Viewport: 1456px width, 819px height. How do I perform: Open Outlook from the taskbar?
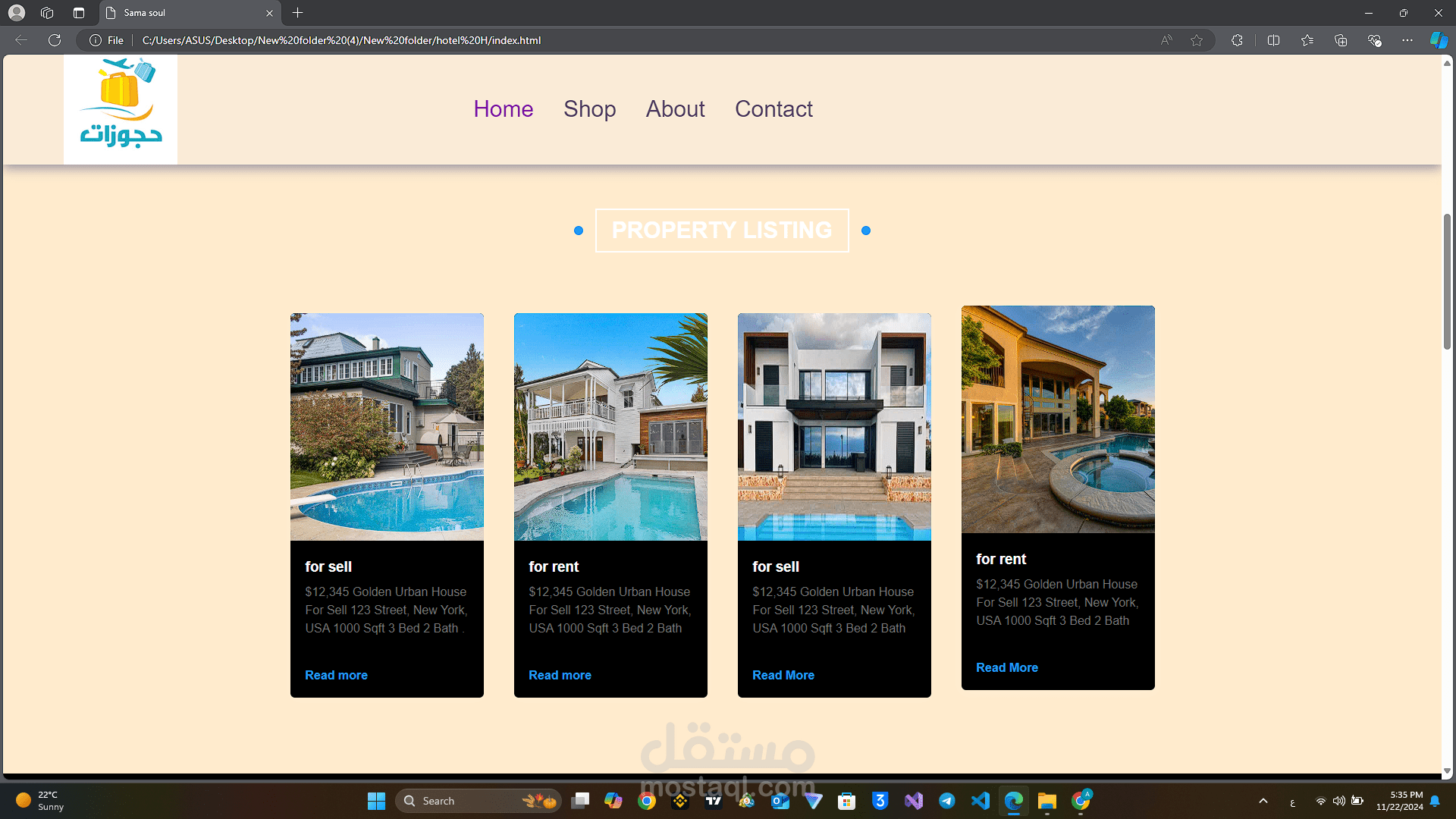(780, 801)
